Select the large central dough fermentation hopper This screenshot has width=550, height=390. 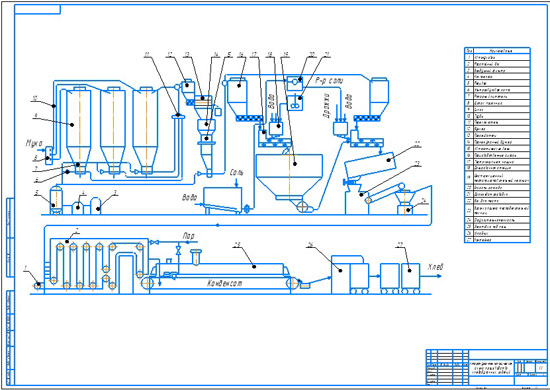[x=289, y=179]
